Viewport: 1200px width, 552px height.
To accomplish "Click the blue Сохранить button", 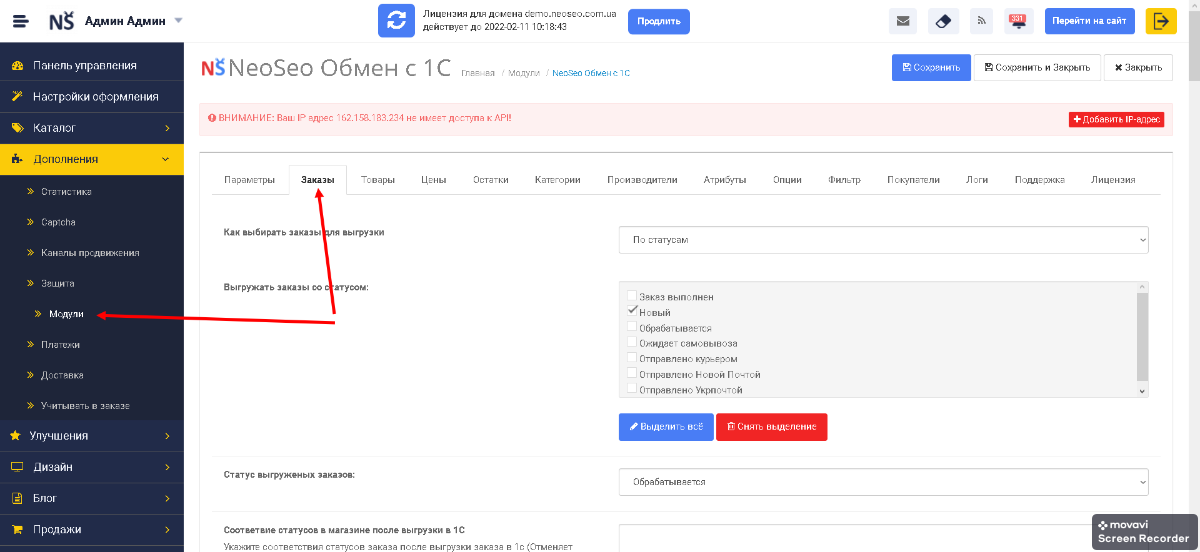I will [931, 67].
